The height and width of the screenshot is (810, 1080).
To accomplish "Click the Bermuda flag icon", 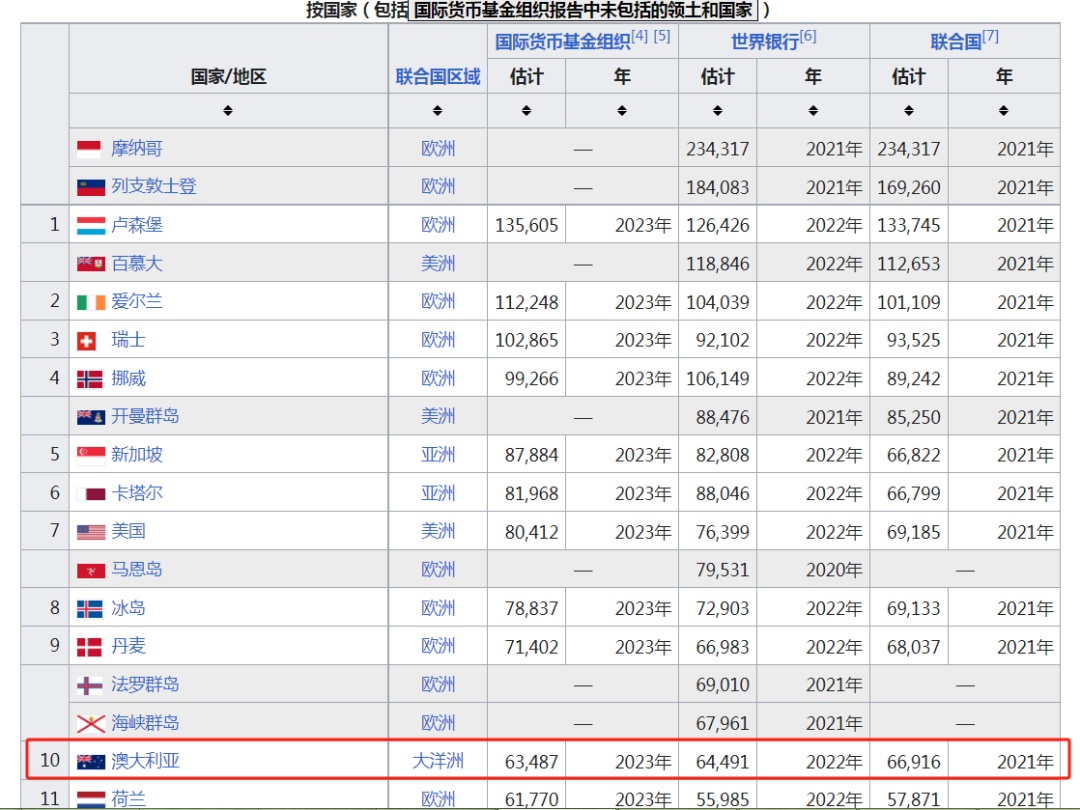I will coord(90,263).
